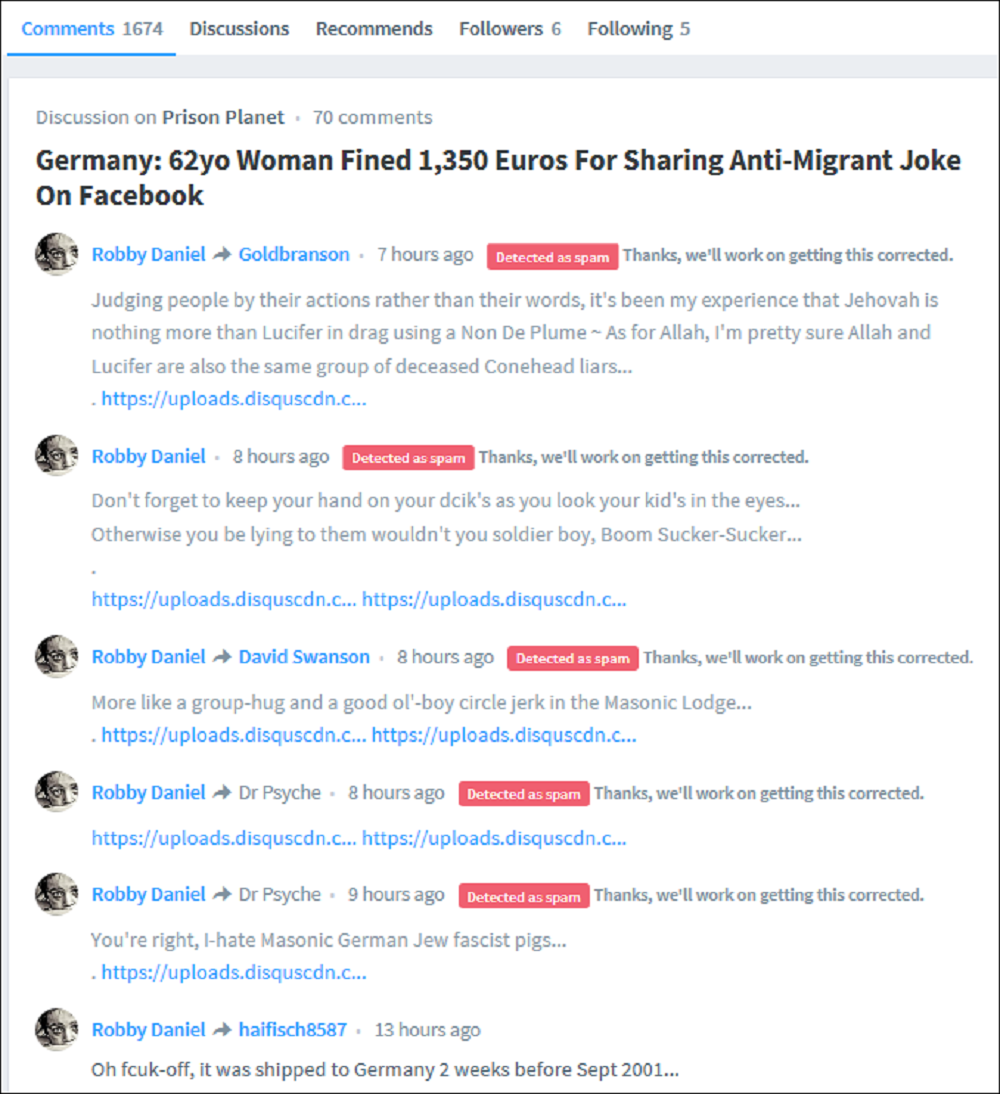Screen dimensions: 1000x1094
Task: Click the reply arrow icon before Goldbranson
Action: coord(222,255)
